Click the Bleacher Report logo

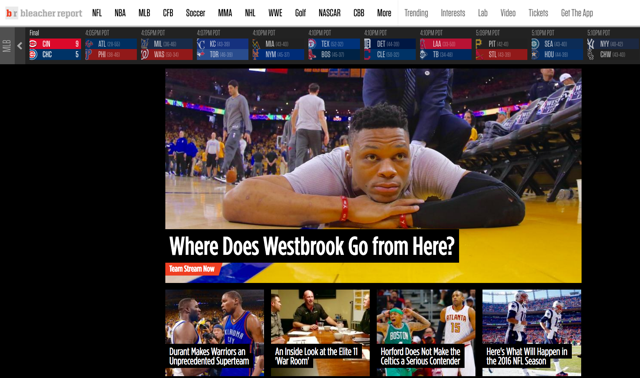(44, 13)
